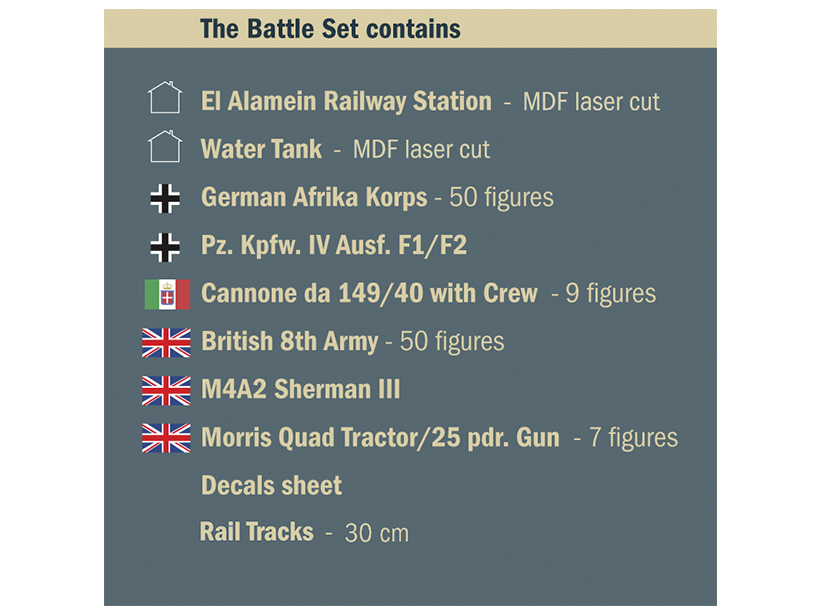The height and width of the screenshot is (615, 820).
Task: Select the German cross icon beside Afrika Korps
Action: (x=165, y=197)
